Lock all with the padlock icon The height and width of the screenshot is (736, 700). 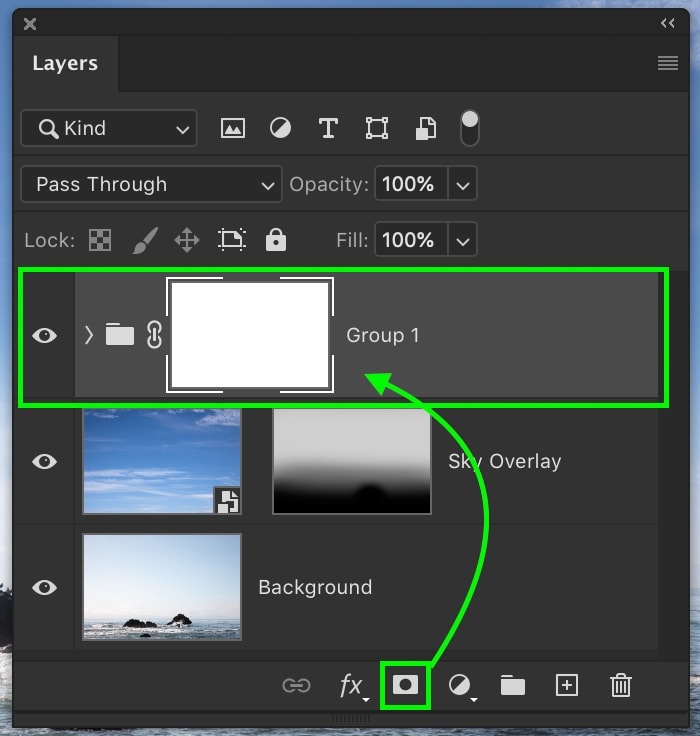(x=276, y=240)
